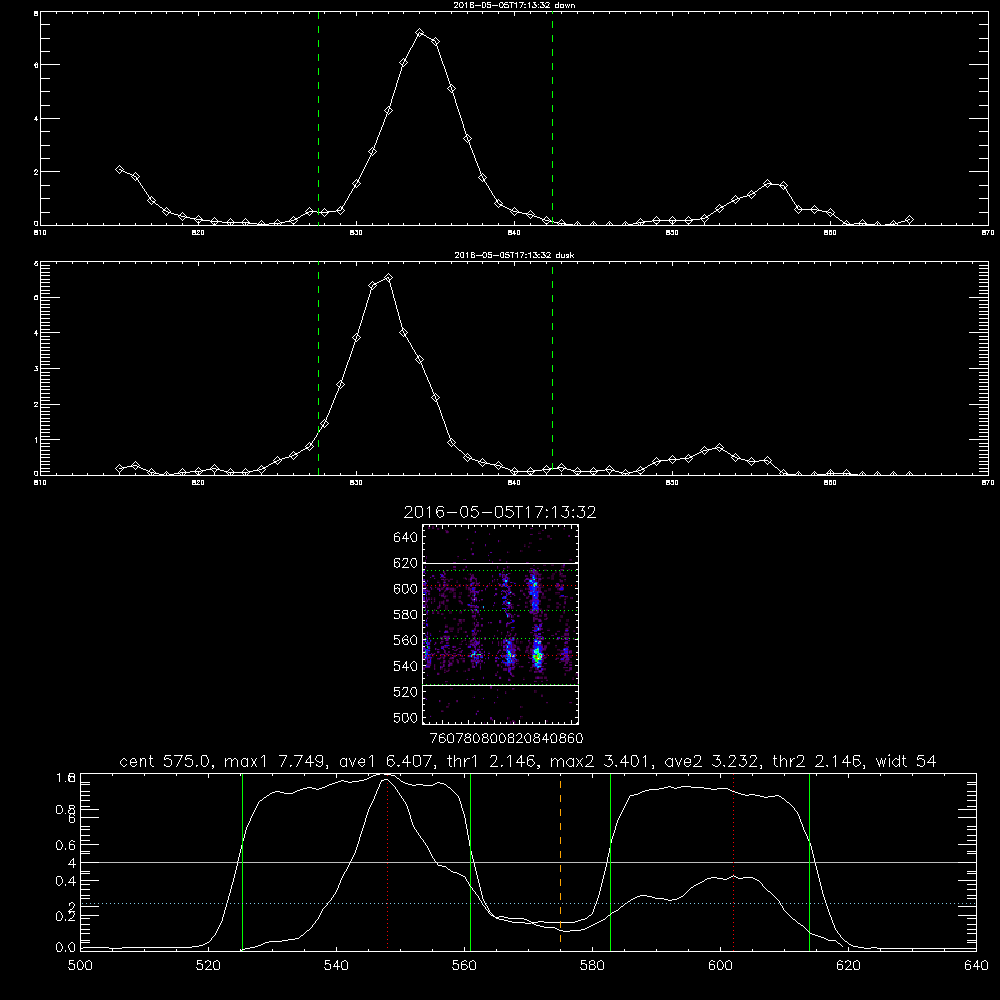Click the white horizontal line at level 4
Screen dimensions: 1000x1000
(x=529, y=862)
